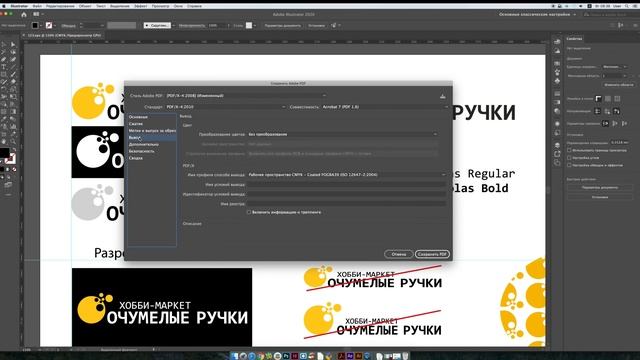Click the Сохранить PDF button

click(x=432, y=254)
